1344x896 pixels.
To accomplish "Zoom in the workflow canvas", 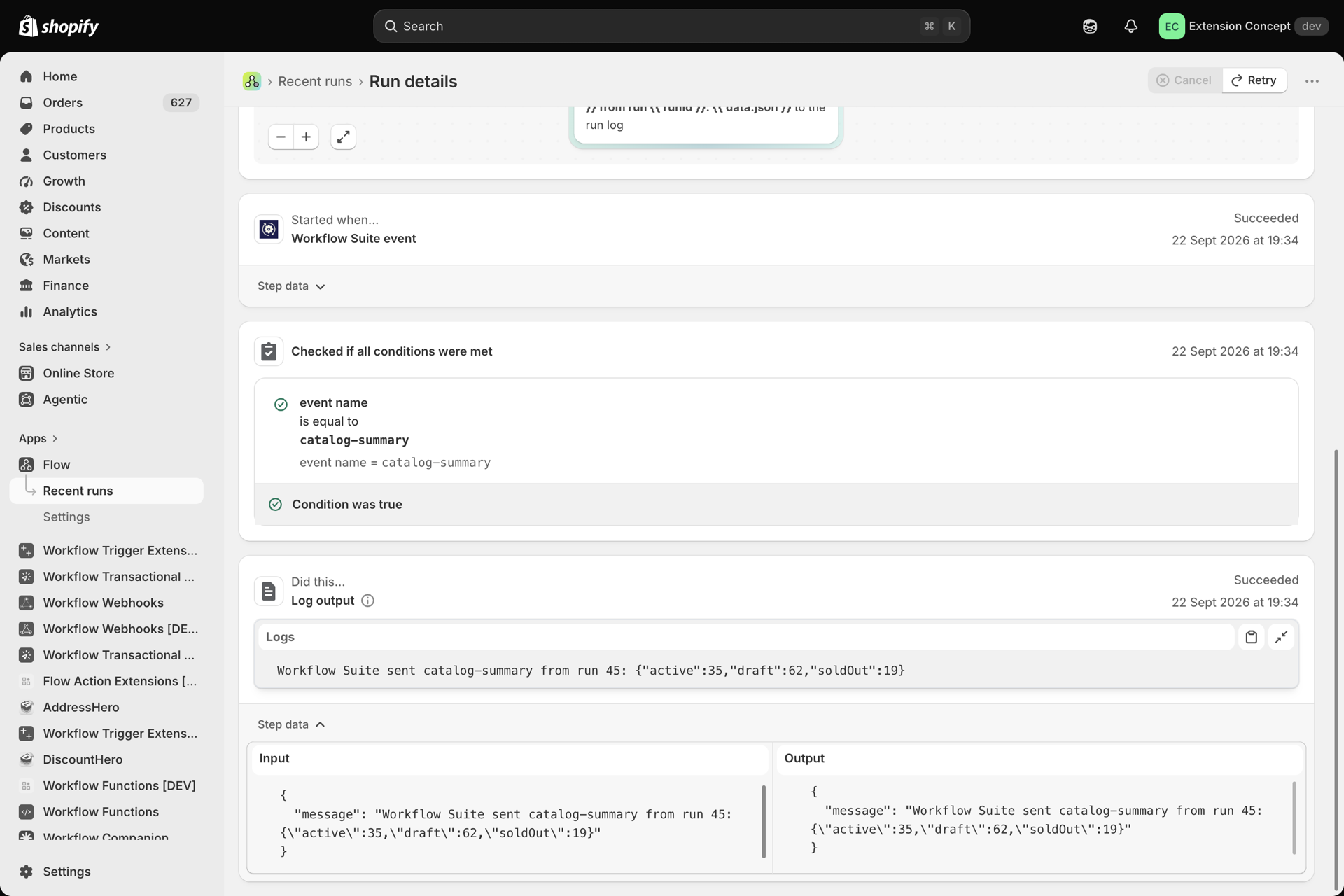I will 306,137.
